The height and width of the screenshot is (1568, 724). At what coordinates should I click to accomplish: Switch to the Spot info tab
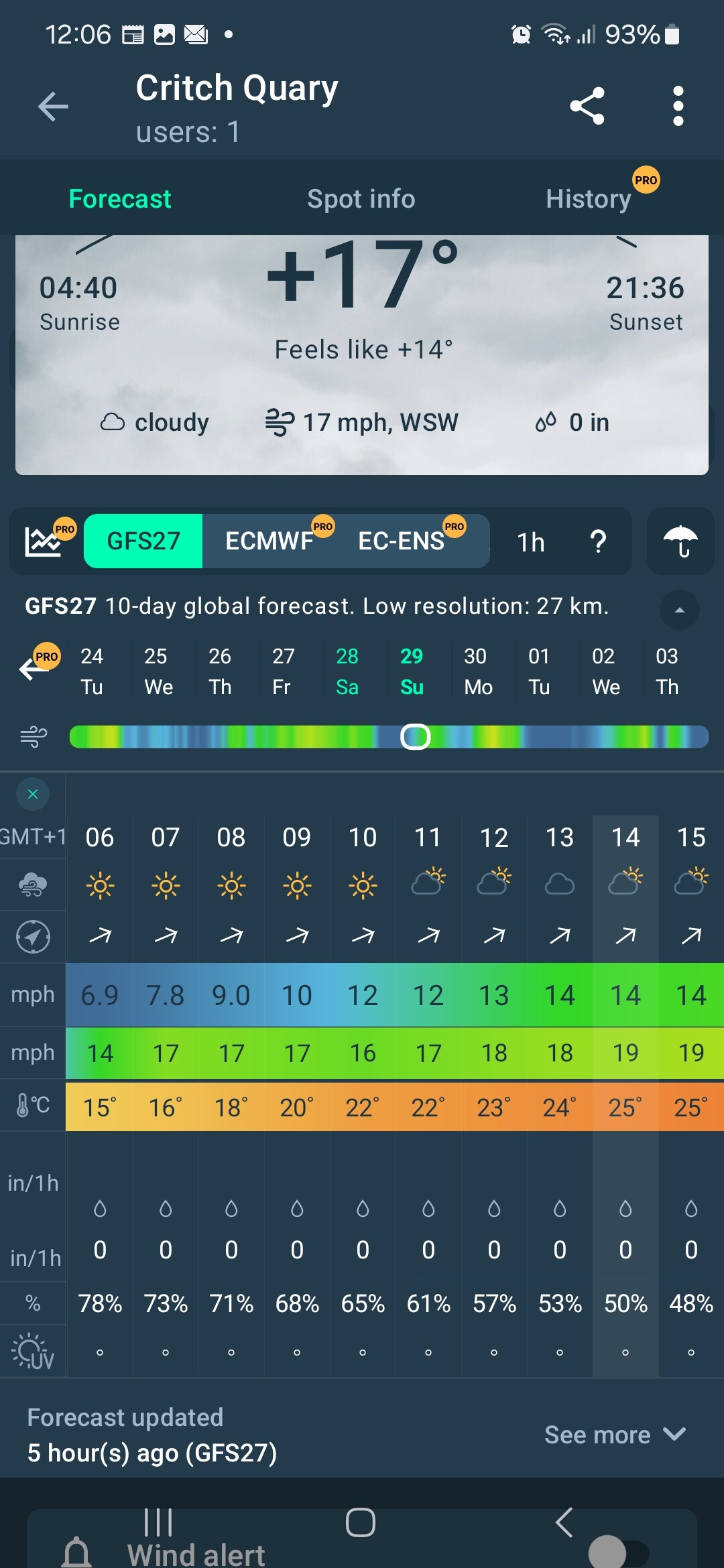tap(361, 199)
